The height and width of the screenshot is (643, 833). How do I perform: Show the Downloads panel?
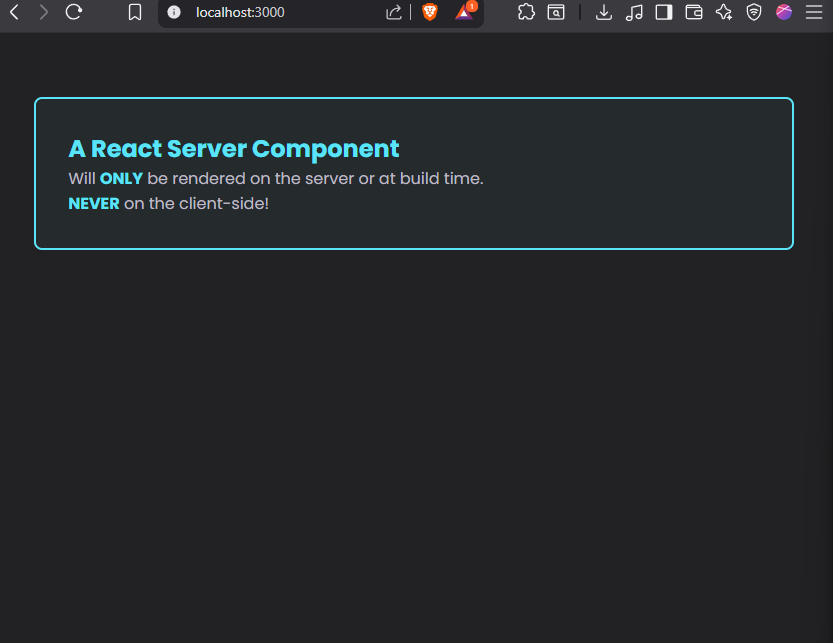pos(604,12)
